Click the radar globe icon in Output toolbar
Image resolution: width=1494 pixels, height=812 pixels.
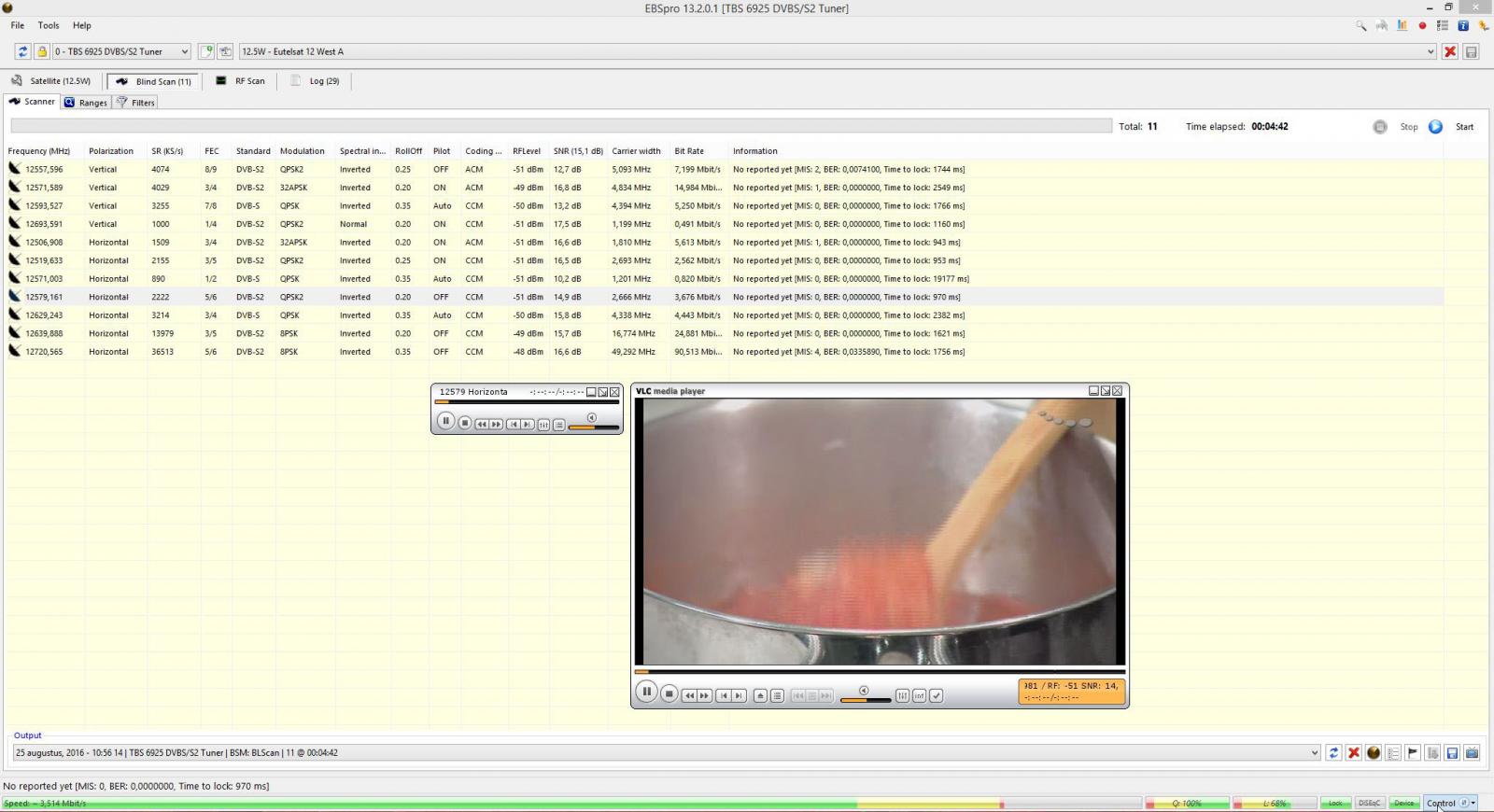coord(1374,753)
